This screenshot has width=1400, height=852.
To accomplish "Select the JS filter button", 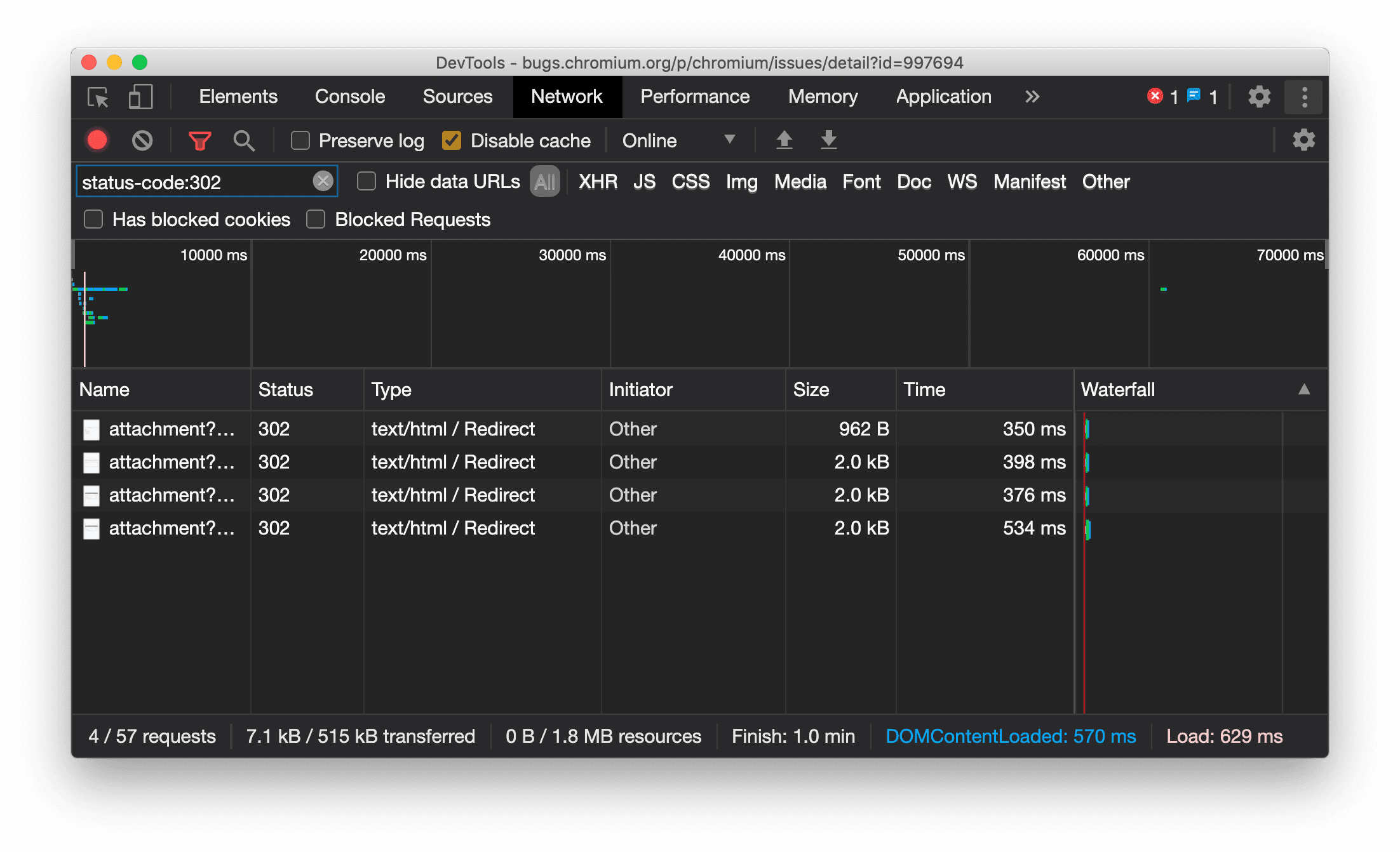I will 645,182.
